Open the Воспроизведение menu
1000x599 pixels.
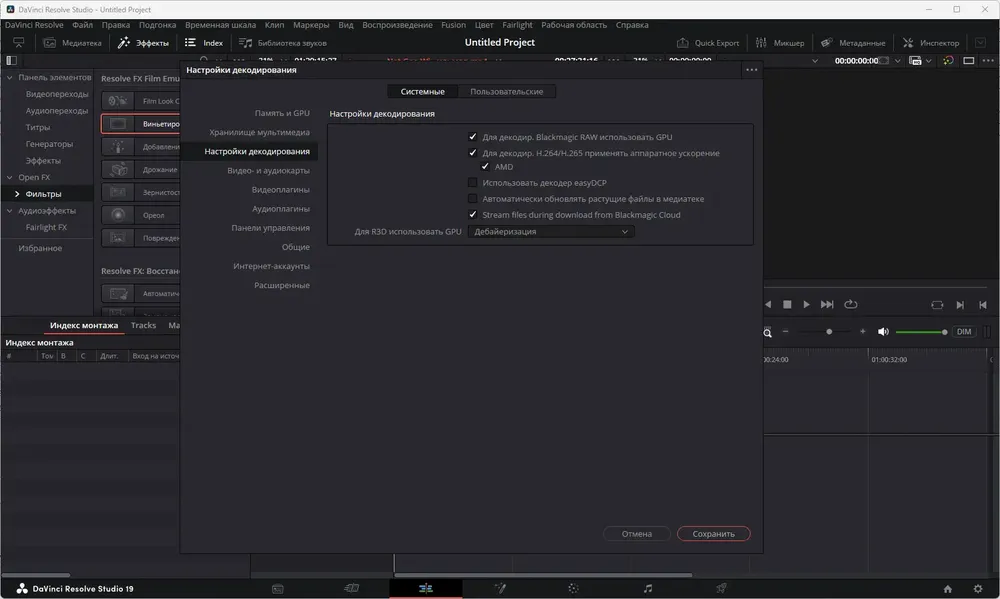[397, 25]
